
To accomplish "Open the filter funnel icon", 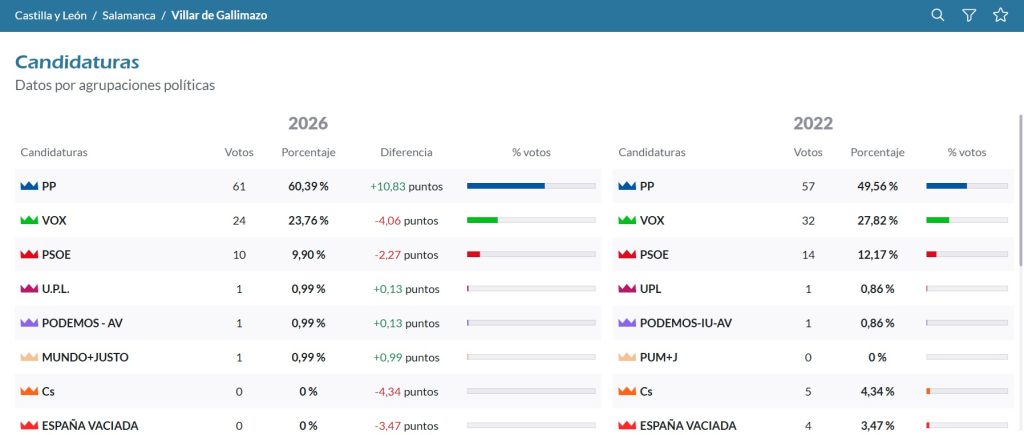I will click(x=969, y=15).
